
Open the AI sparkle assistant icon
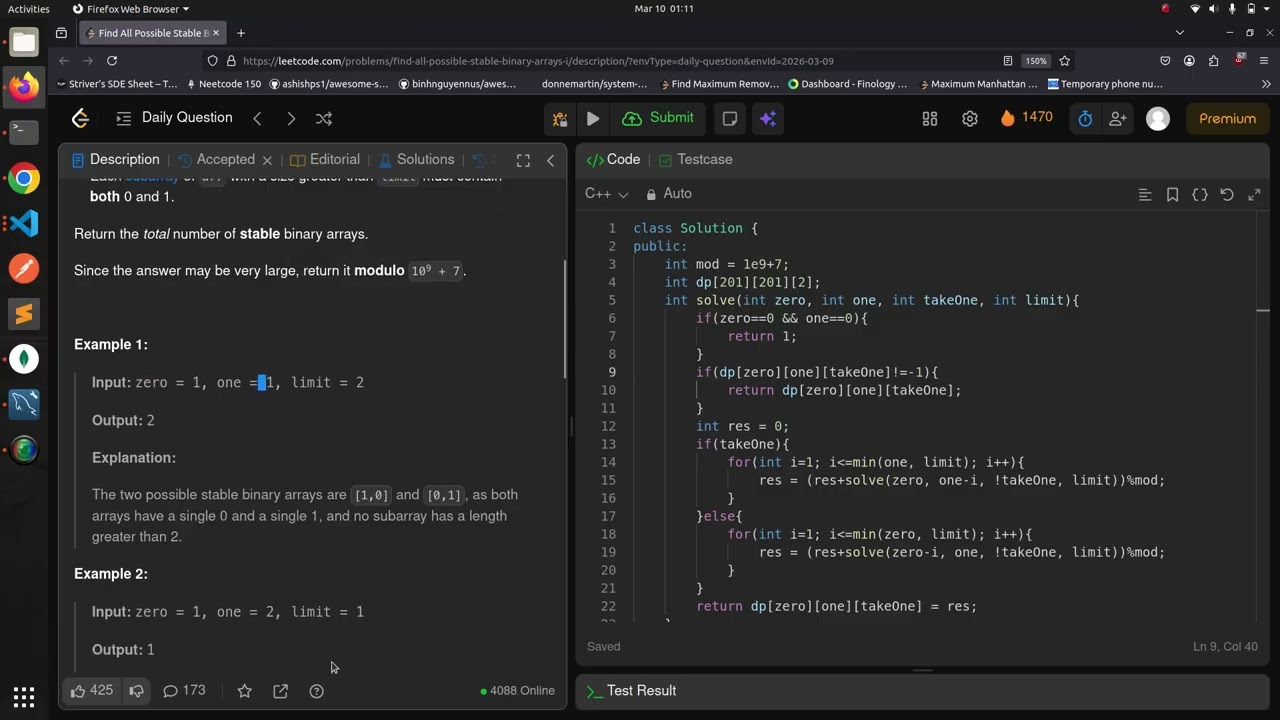tap(768, 118)
